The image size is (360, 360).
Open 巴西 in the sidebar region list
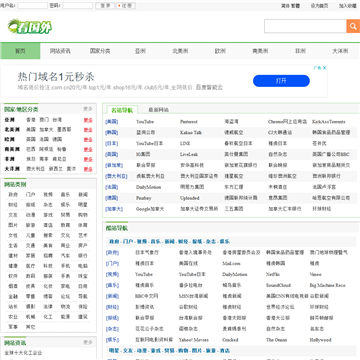click(x=31, y=149)
